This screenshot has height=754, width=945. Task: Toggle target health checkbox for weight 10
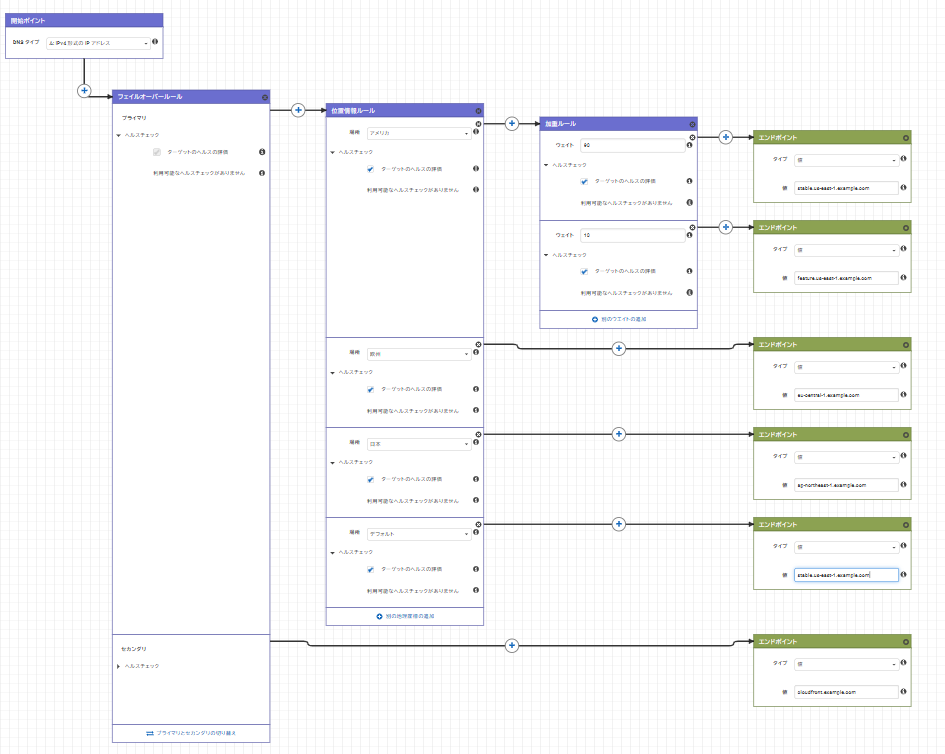(584, 271)
